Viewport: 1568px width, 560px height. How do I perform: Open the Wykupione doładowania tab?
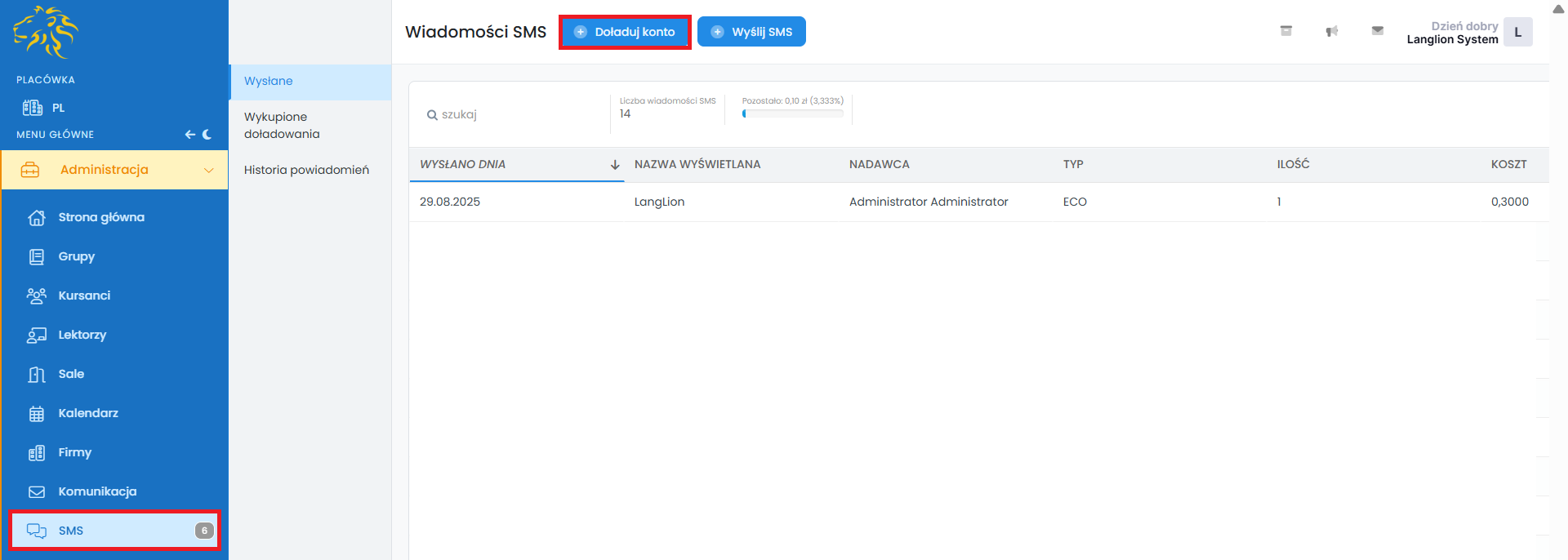coord(282,126)
